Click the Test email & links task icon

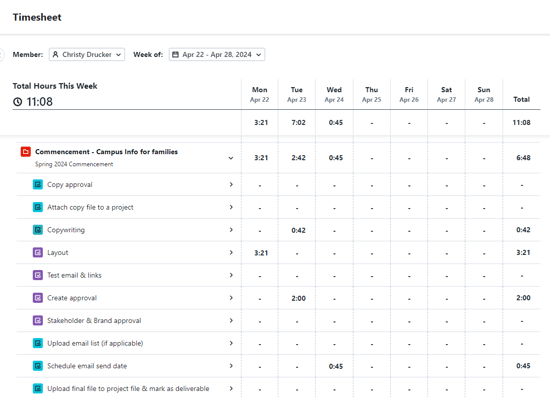(38, 275)
